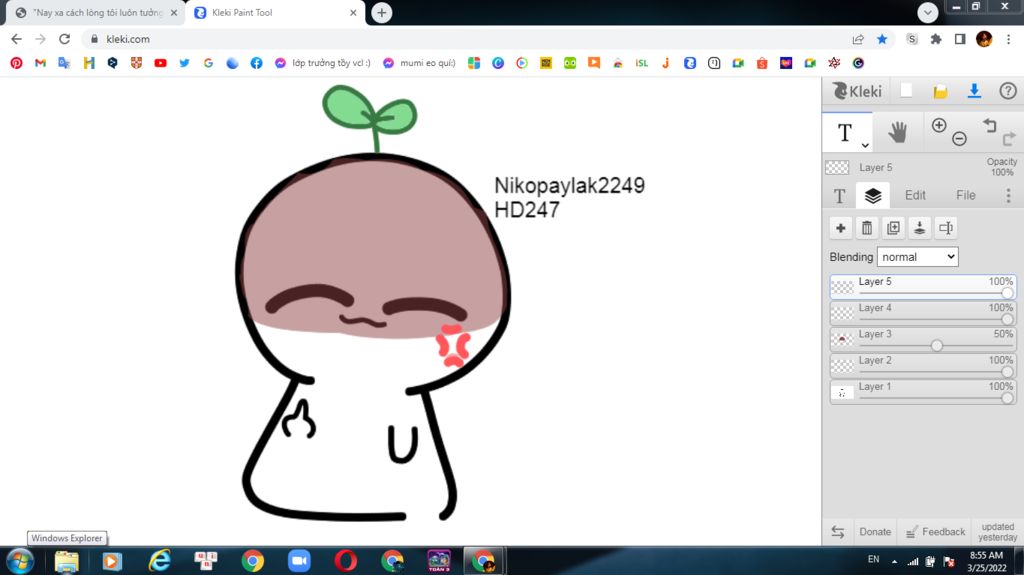Open Windows Start menu
1024x575 pixels.
point(20,561)
